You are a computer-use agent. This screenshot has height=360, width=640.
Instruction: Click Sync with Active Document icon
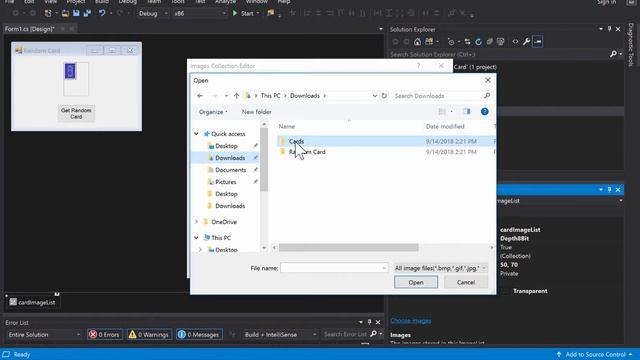[x=467, y=42]
